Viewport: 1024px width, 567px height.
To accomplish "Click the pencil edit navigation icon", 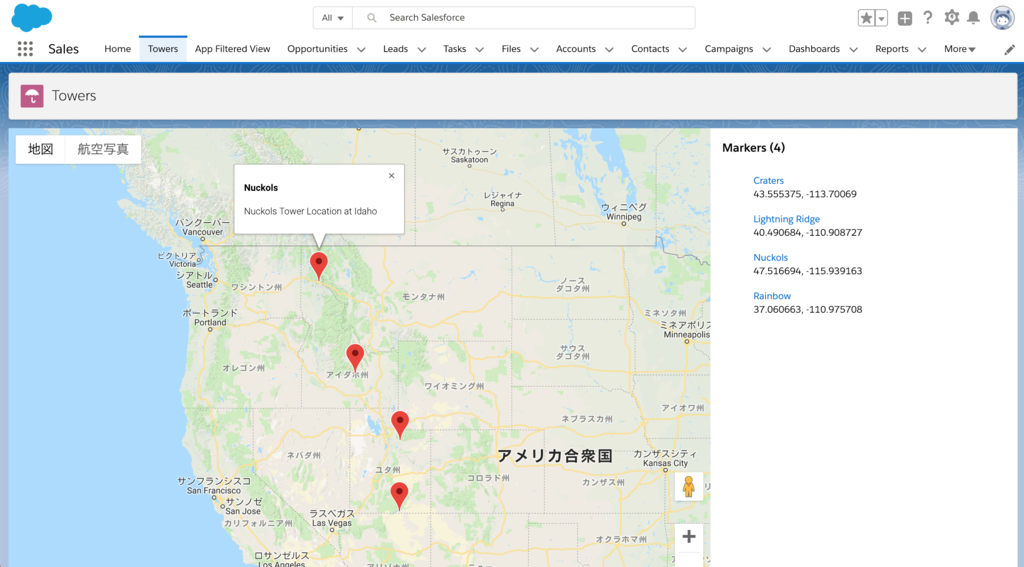I will (1009, 50).
